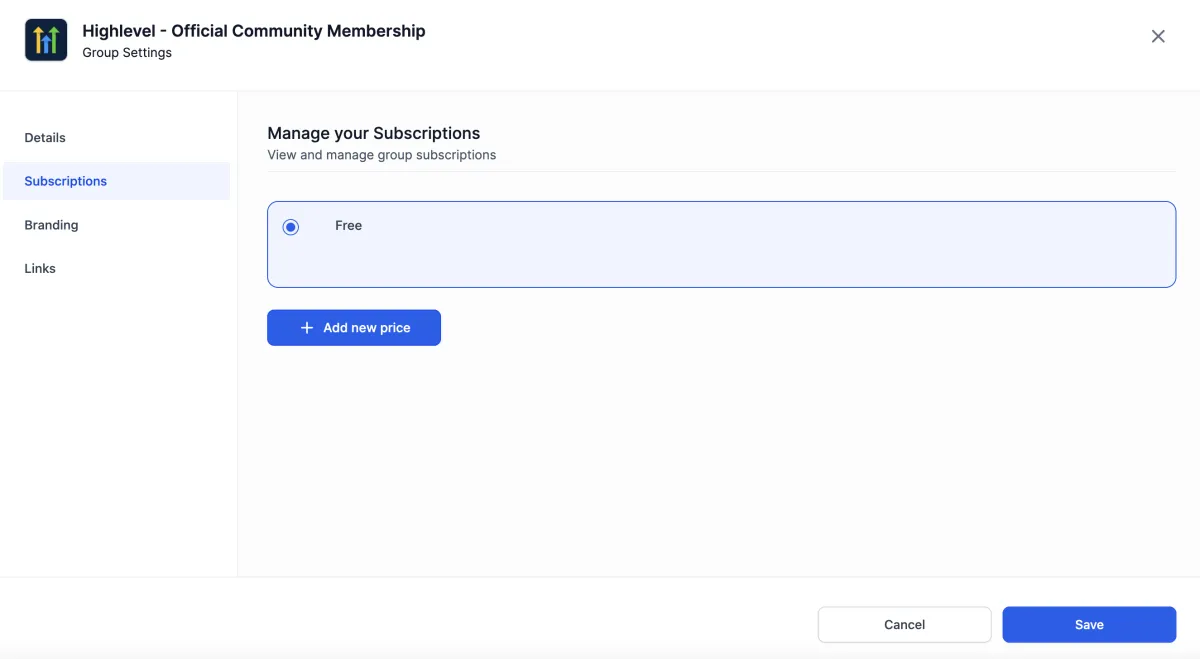The image size is (1200, 659).
Task: Select the Free subscription radio button
Action: (x=291, y=227)
